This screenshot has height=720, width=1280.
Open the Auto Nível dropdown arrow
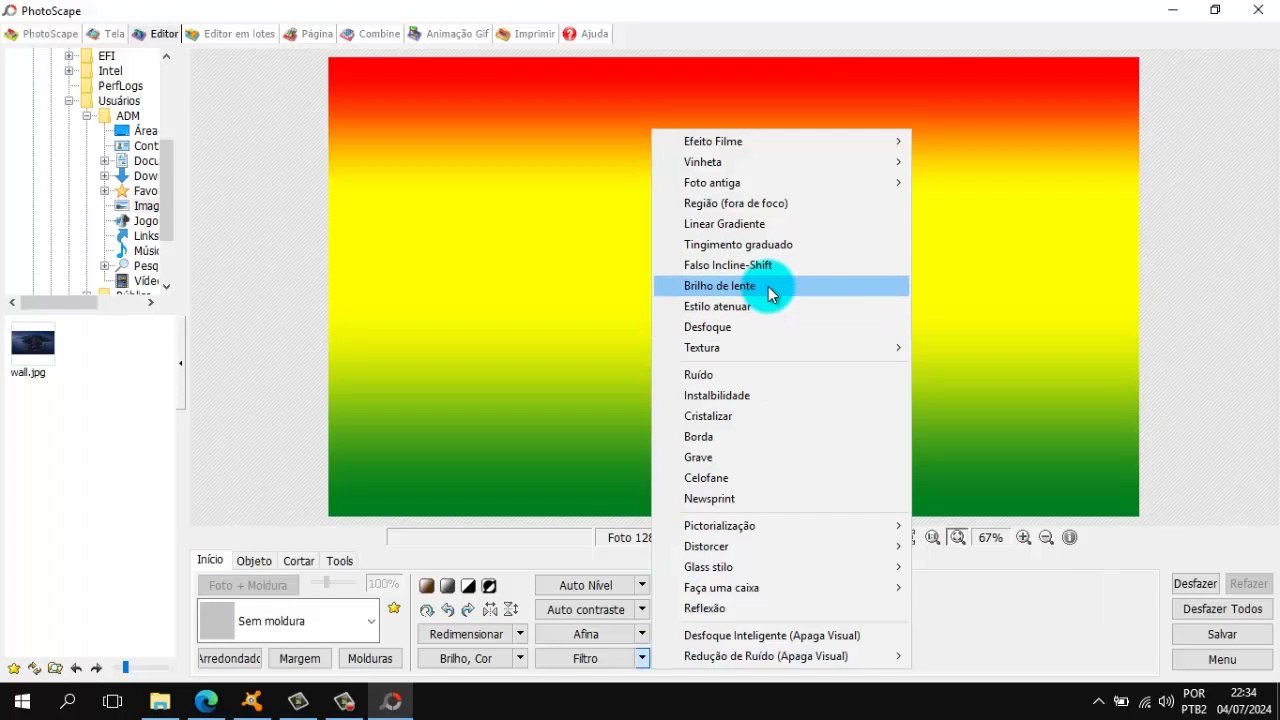(642, 585)
